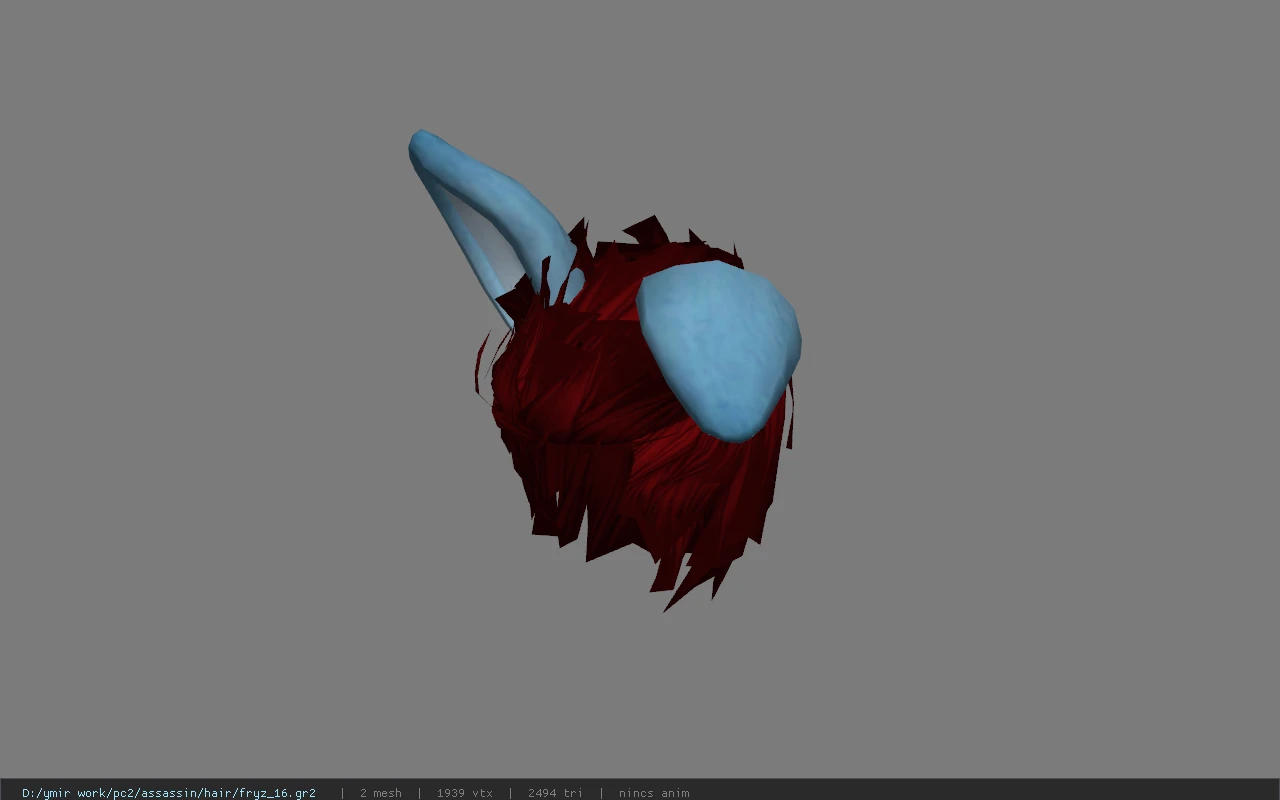Click the "2 mesh" status entry
Image resolution: width=1280 pixels, height=800 pixels.
(381, 793)
